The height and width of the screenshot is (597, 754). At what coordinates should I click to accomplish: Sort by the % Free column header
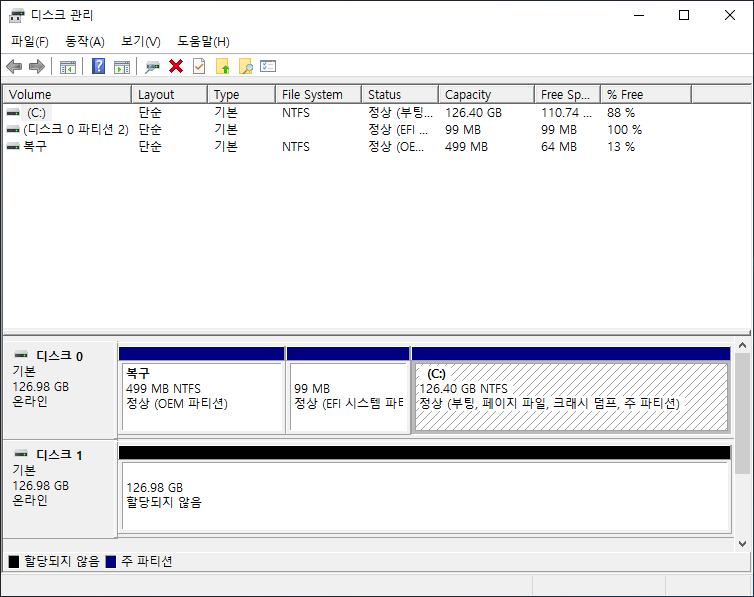pos(646,94)
